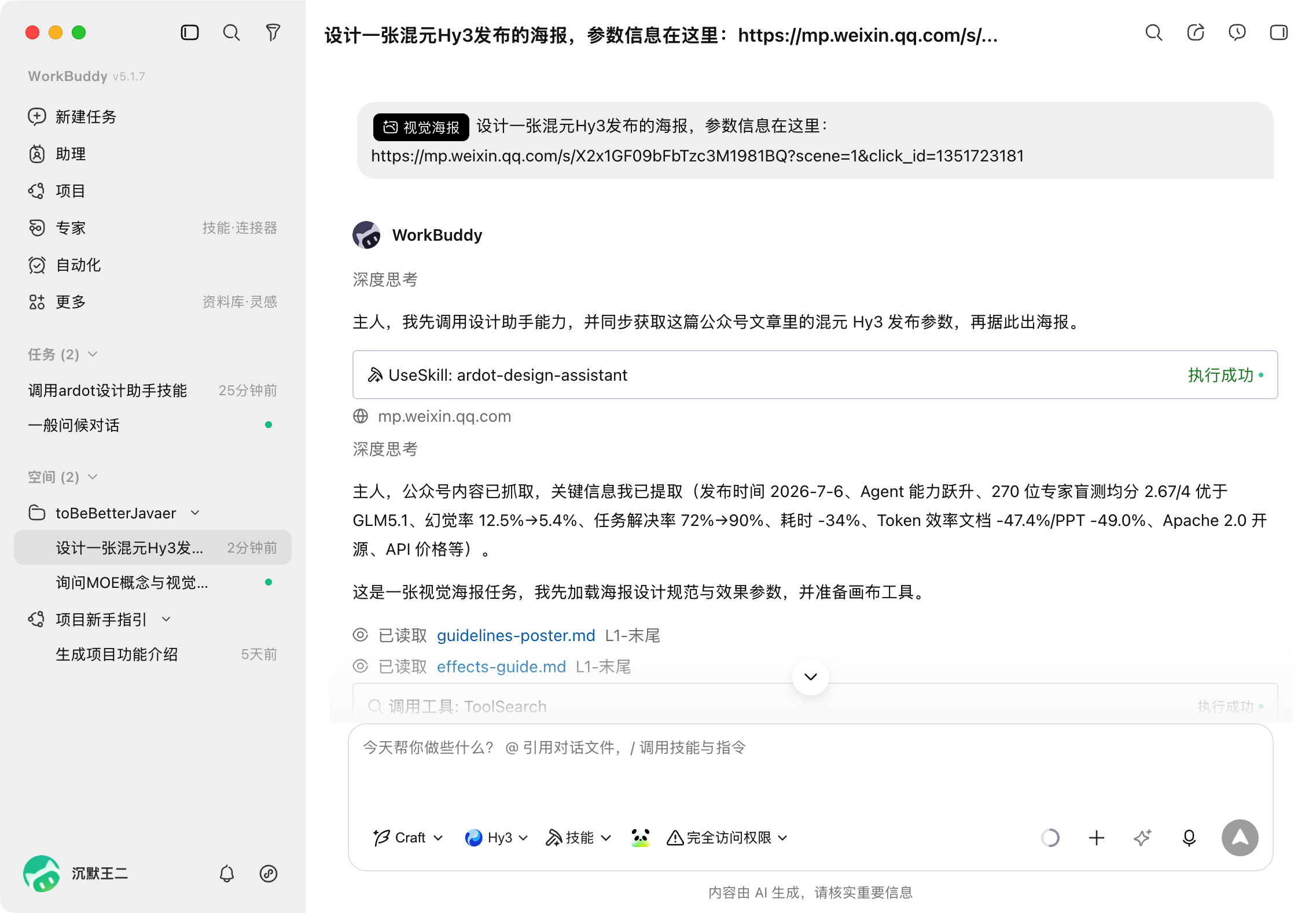Click the 视觉海报 skill tag
The width and height of the screenshot is (1316, 913).
(x=421, y=127)
